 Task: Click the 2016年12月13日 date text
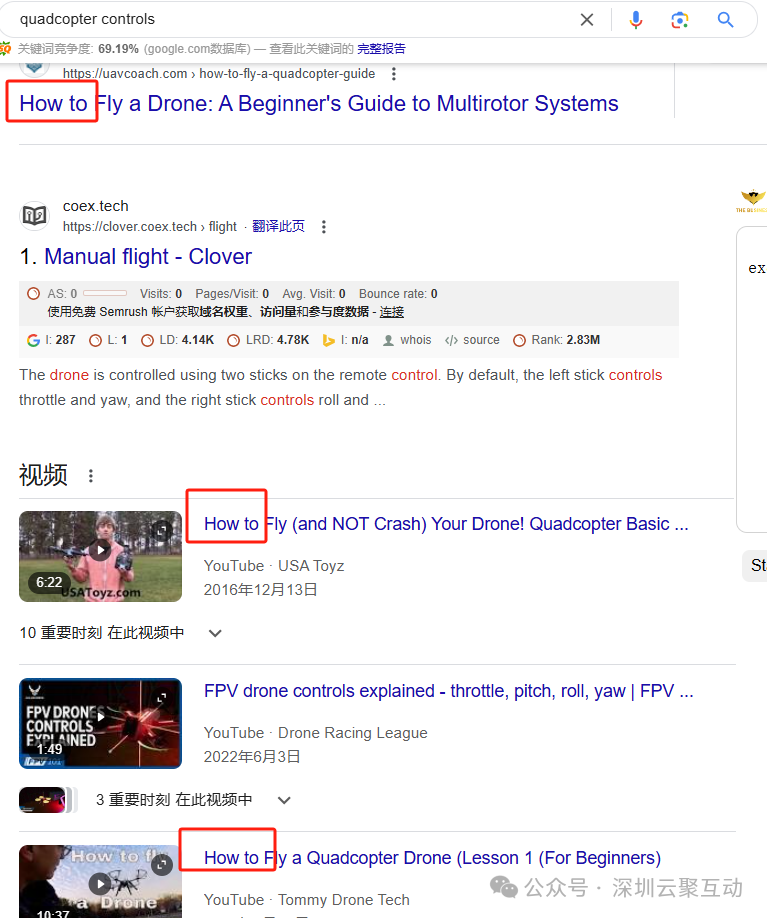tap(261, 590)
